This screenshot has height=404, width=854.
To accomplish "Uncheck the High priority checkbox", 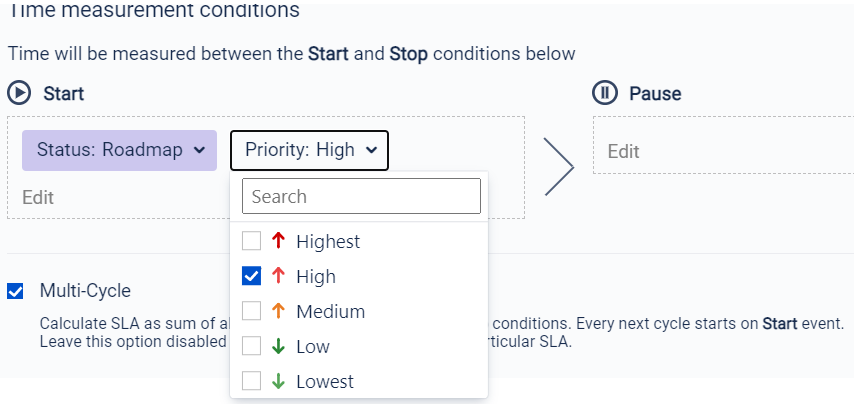I will (252, 276).
